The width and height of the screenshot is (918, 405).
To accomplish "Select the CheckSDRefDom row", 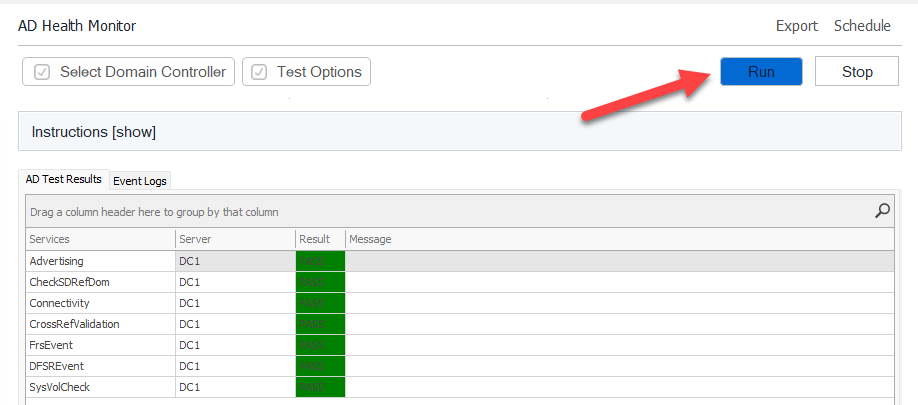I will pyautogui.click(x=100, y=282).
